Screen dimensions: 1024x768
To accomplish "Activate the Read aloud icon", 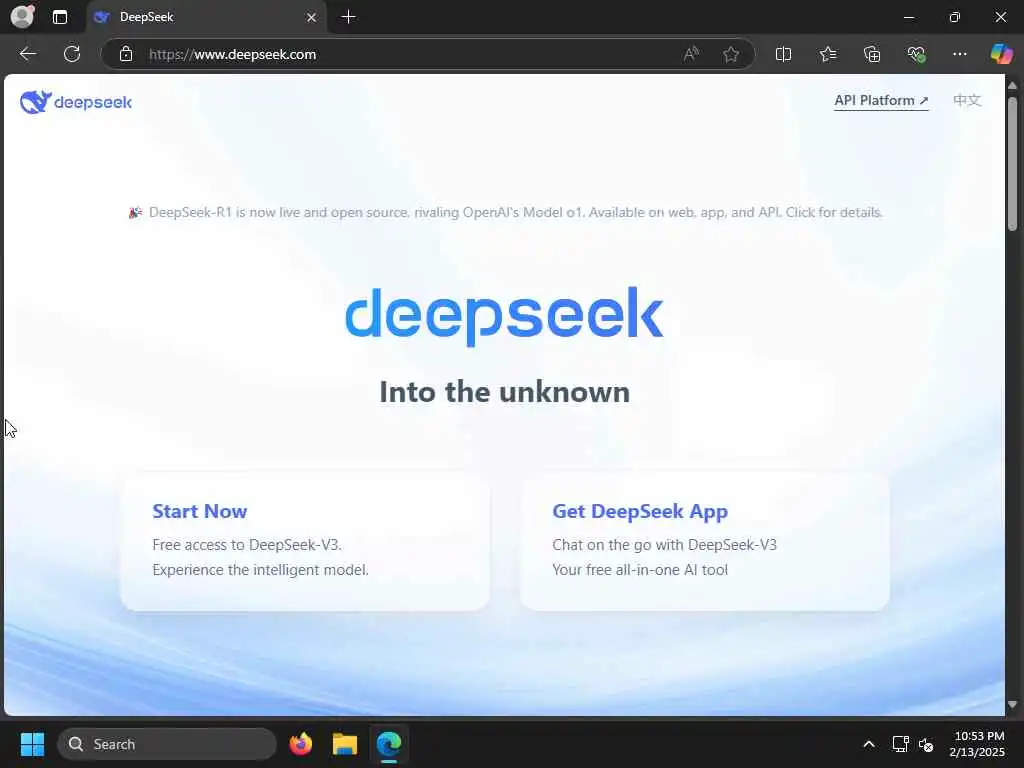I will tap(691, 54).
